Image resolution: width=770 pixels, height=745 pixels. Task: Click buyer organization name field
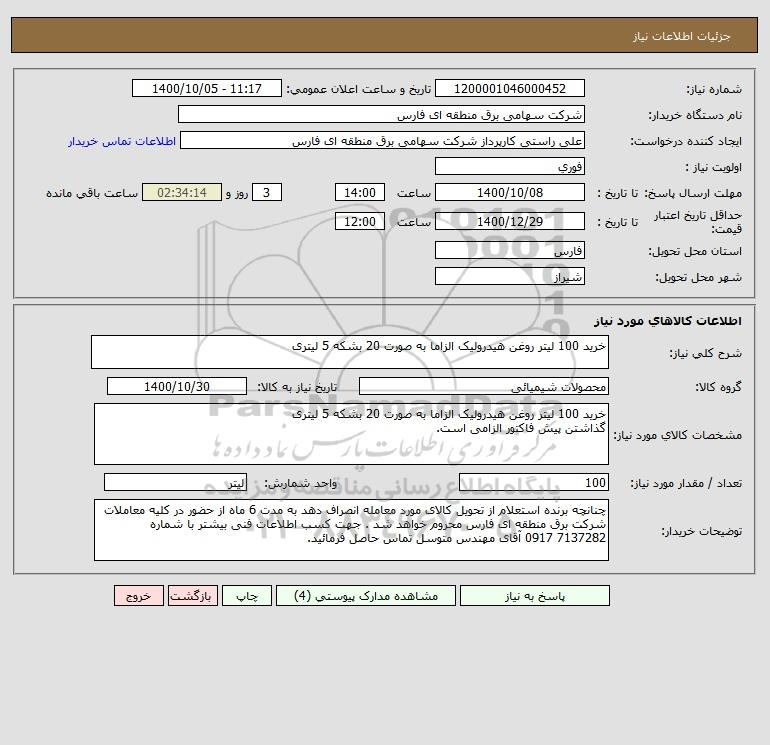point(381,114)
